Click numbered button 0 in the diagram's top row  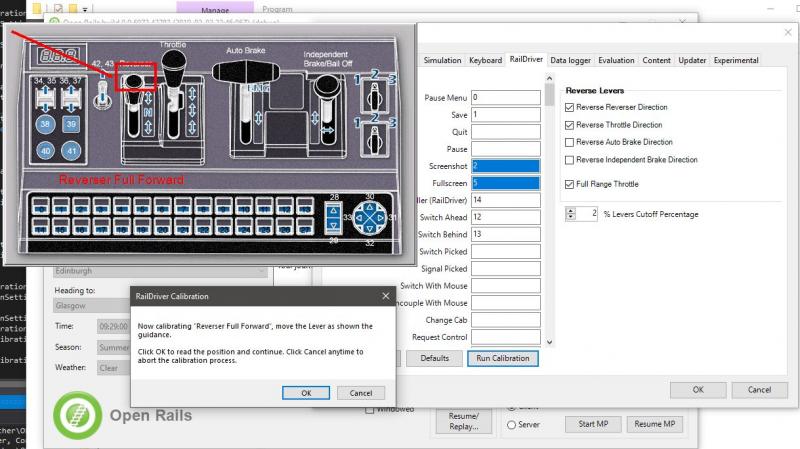[x=40, y=207]
